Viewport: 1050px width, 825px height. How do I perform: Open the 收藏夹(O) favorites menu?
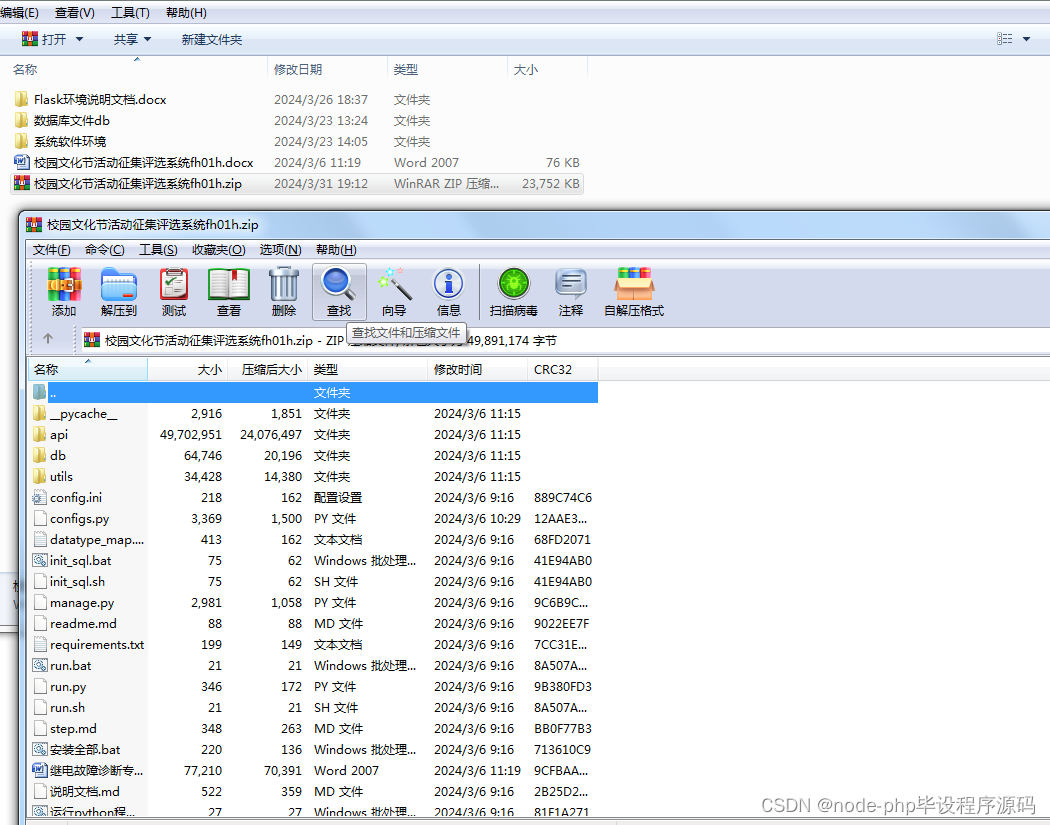[x=218, y=249]
